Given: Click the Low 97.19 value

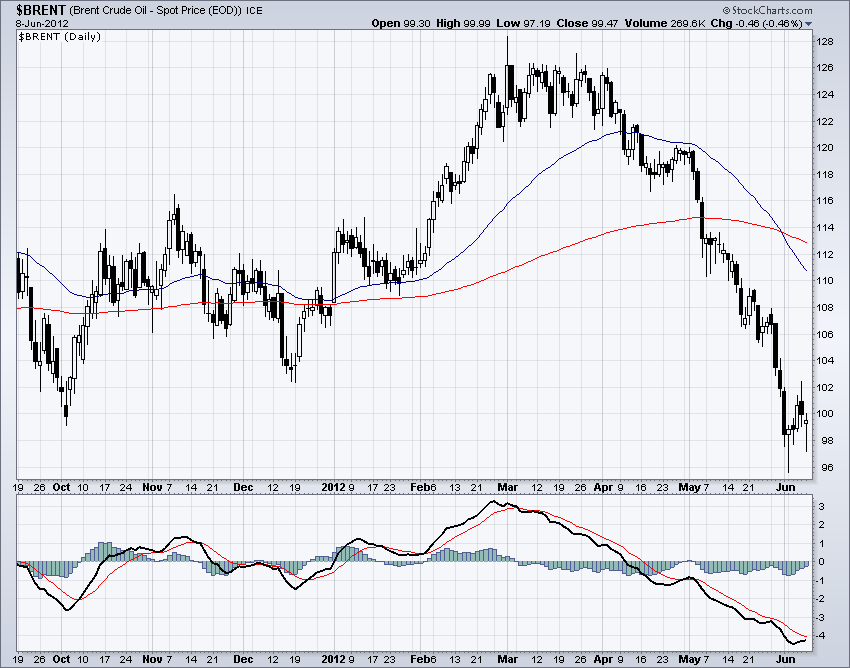Looking at the screenshot, I should [523, 23].
